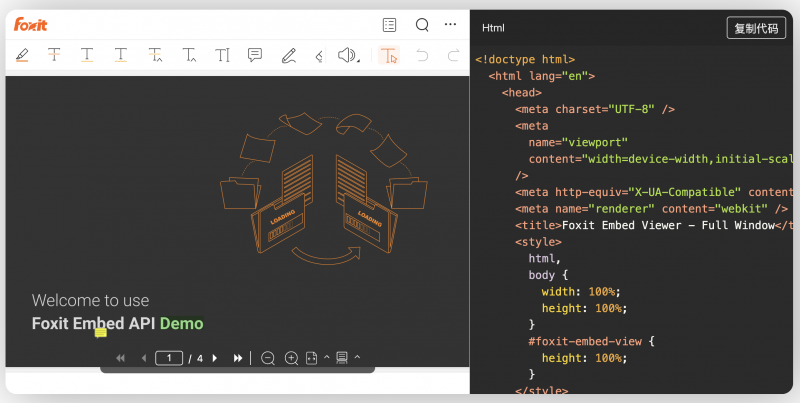Click the "body {" code line
Screen dimensions: 800x403
point(548,275)
